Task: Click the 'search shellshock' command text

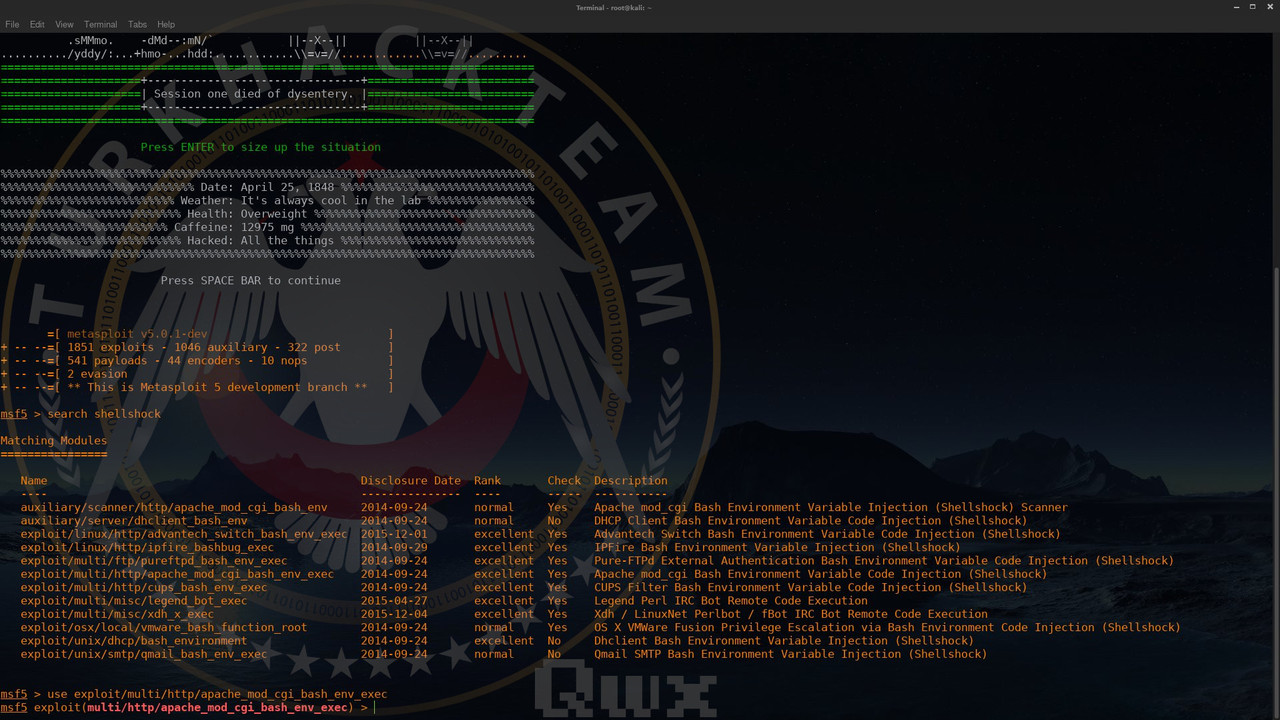Action: tap(104, 414)
